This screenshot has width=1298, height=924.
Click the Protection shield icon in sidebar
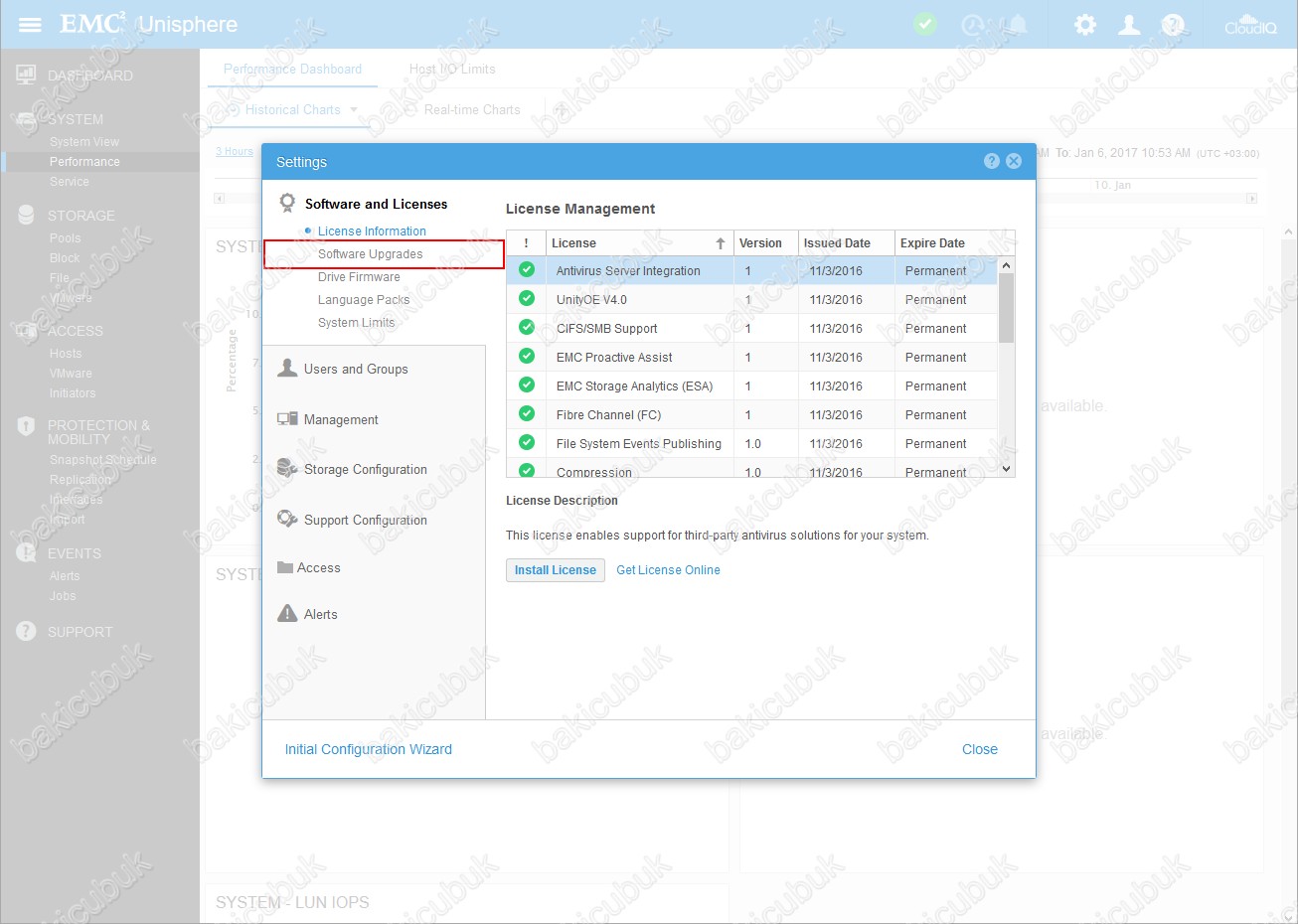point(26,427)
